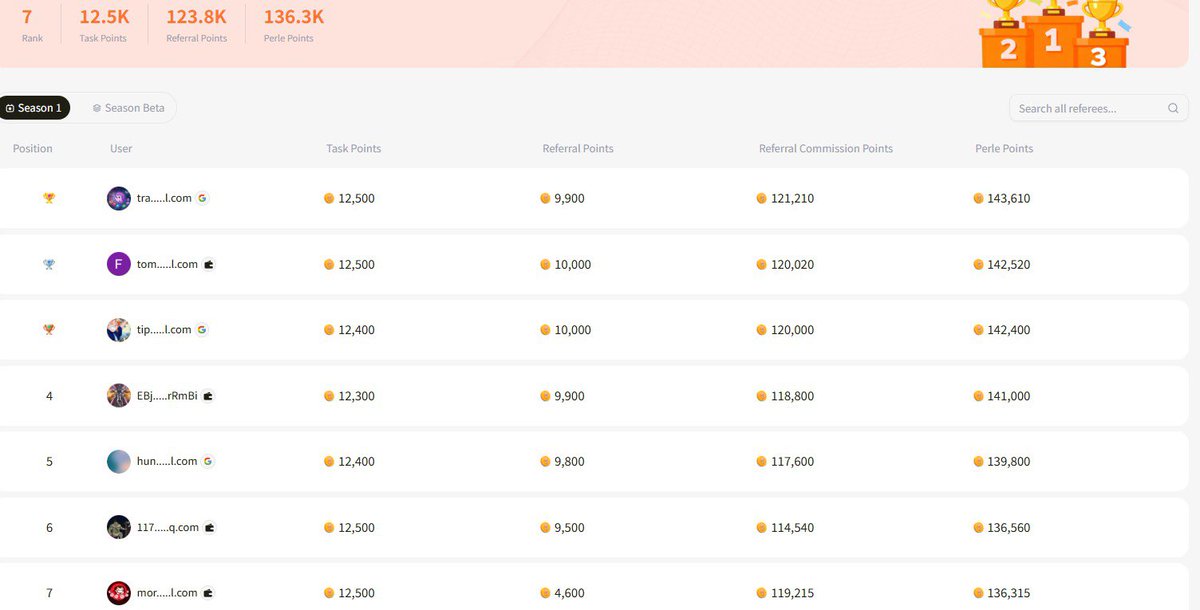Click Google icon next to tip.....l.com
The height and width of the screenshot is (610, 1200).
[202, 330]
